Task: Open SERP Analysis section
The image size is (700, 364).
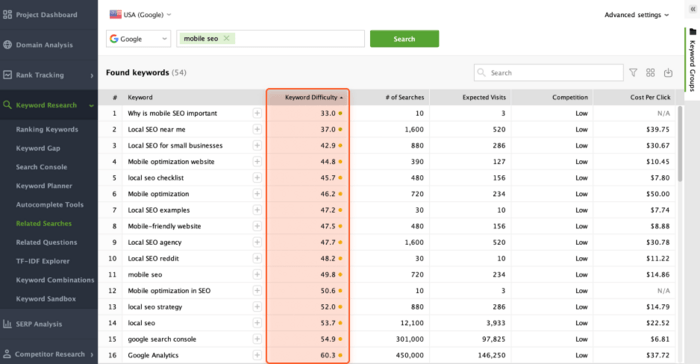Action: click(39, 324)
